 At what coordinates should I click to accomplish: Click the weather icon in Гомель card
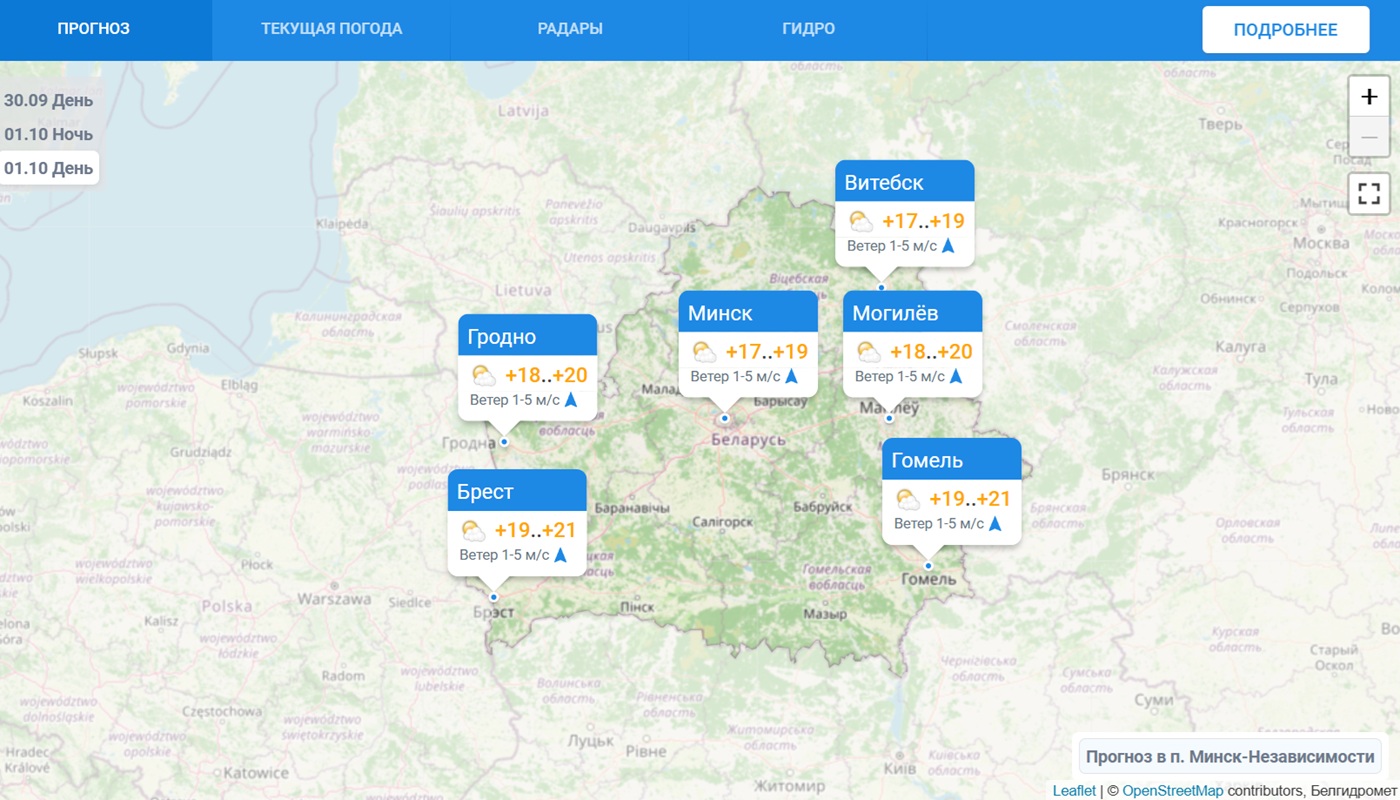(x=908, y=499)
